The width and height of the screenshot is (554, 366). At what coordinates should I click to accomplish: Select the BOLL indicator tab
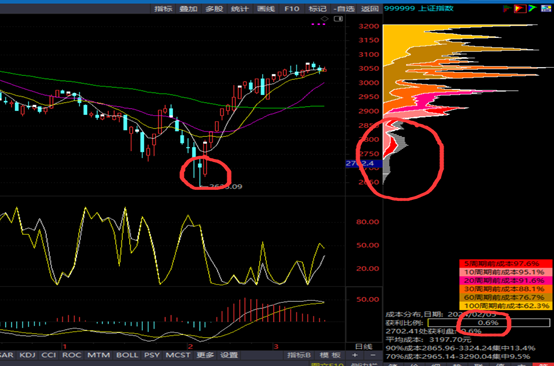coord(127,355)
